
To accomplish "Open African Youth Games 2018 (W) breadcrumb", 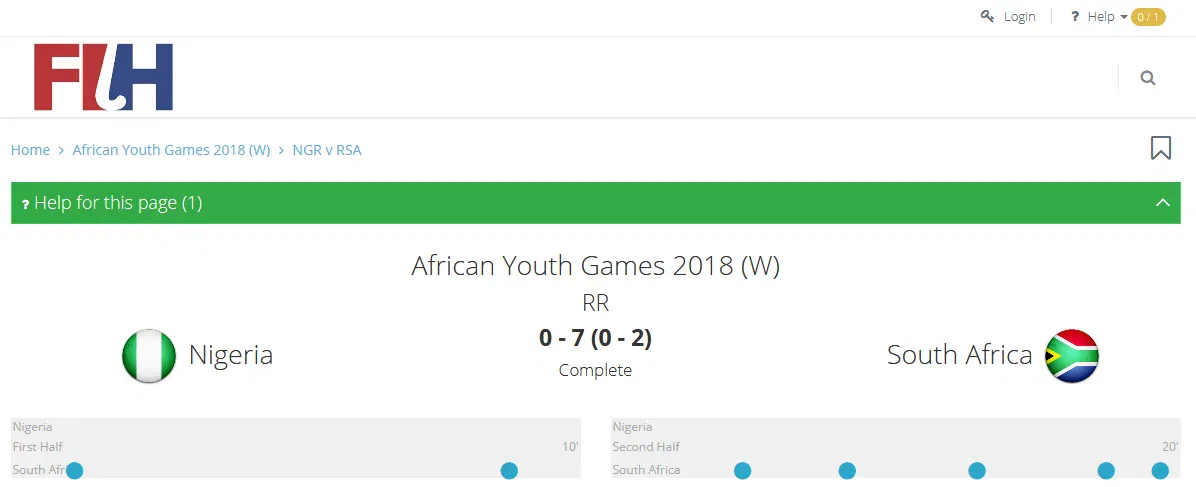I will 171,150.
